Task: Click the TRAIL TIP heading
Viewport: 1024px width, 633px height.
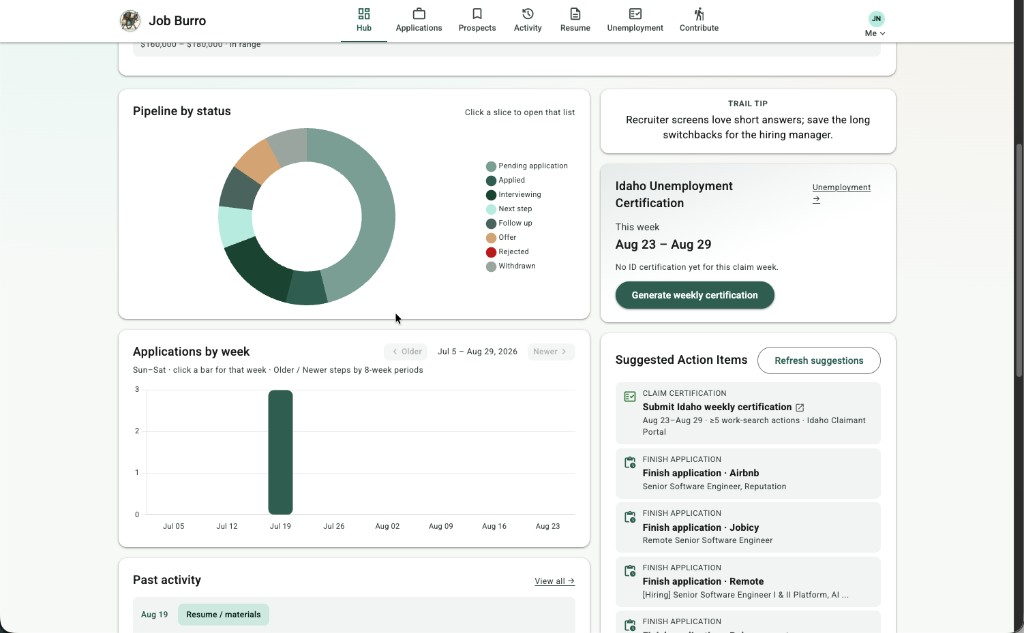Action: (748, 103)
